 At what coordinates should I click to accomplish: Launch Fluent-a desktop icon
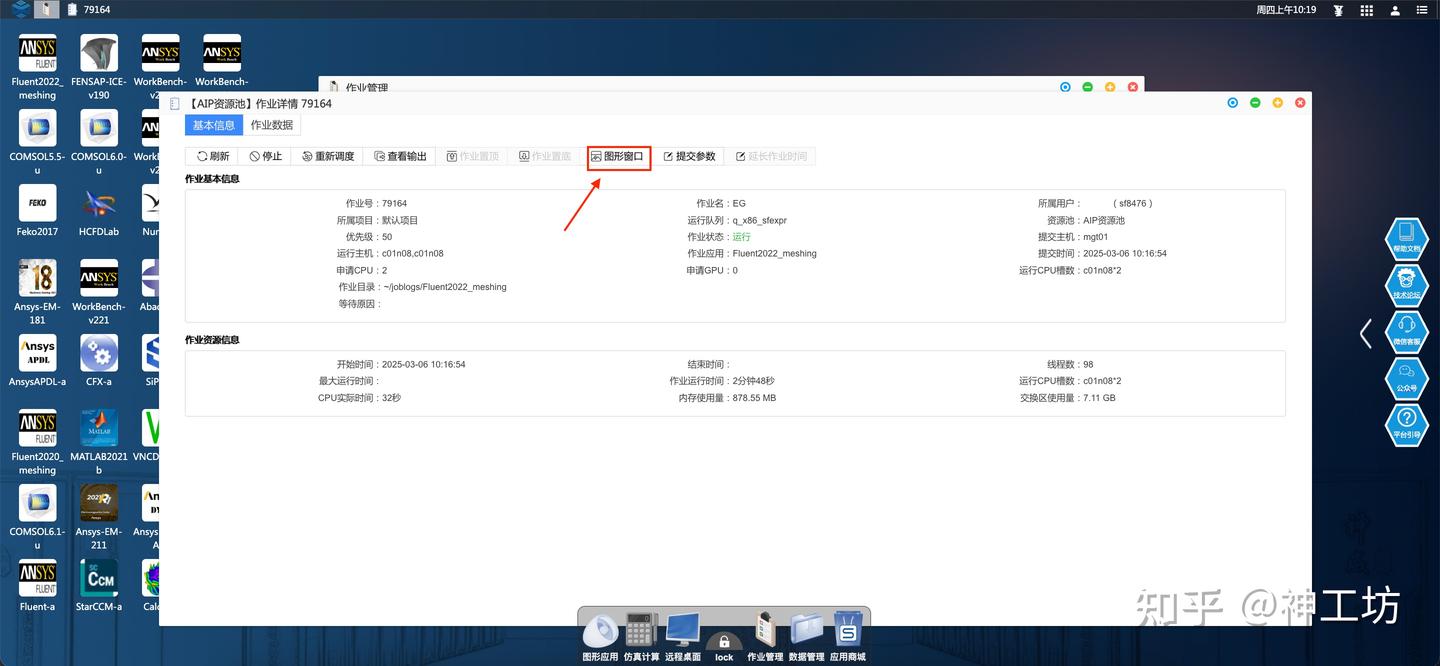click(38, 586)
